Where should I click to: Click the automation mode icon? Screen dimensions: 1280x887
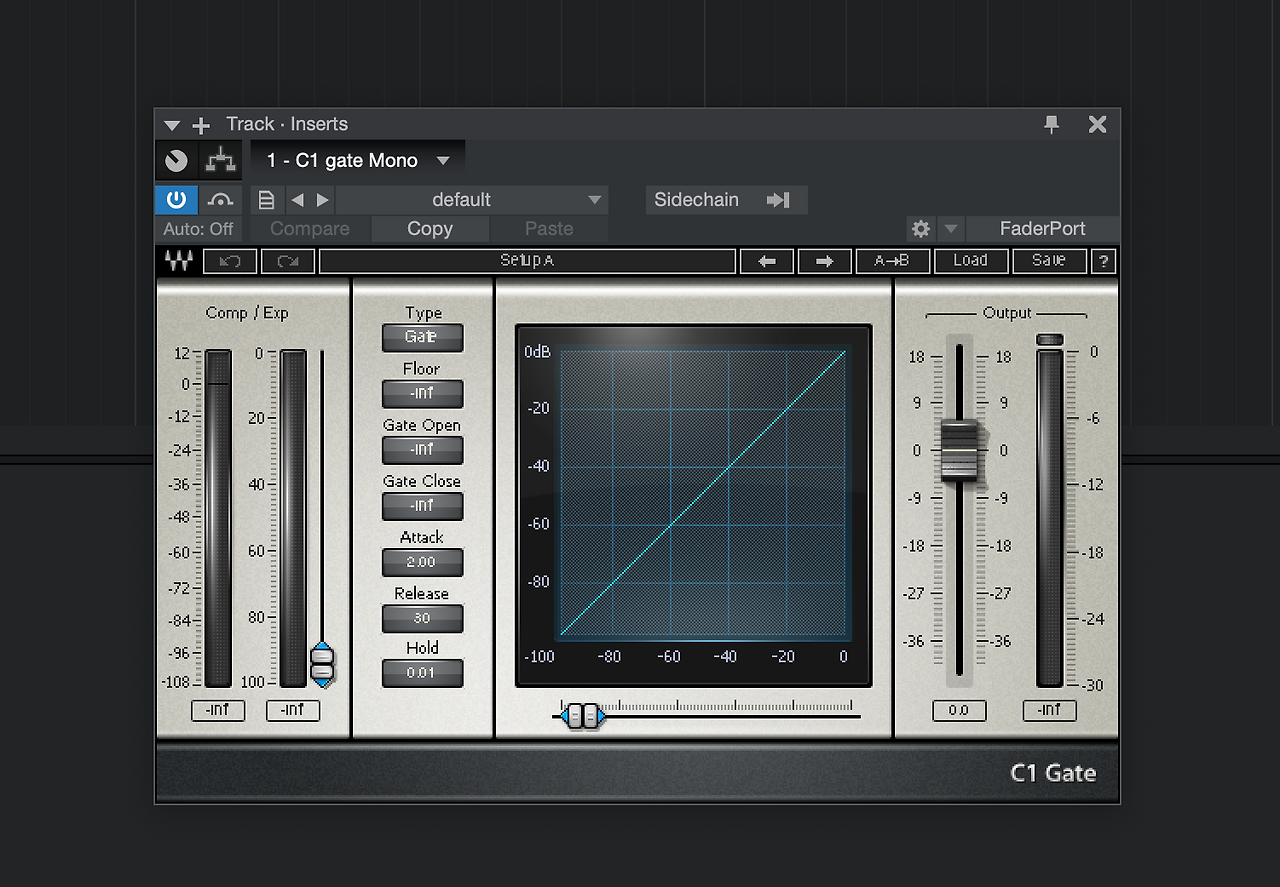(x=220, y=199)
